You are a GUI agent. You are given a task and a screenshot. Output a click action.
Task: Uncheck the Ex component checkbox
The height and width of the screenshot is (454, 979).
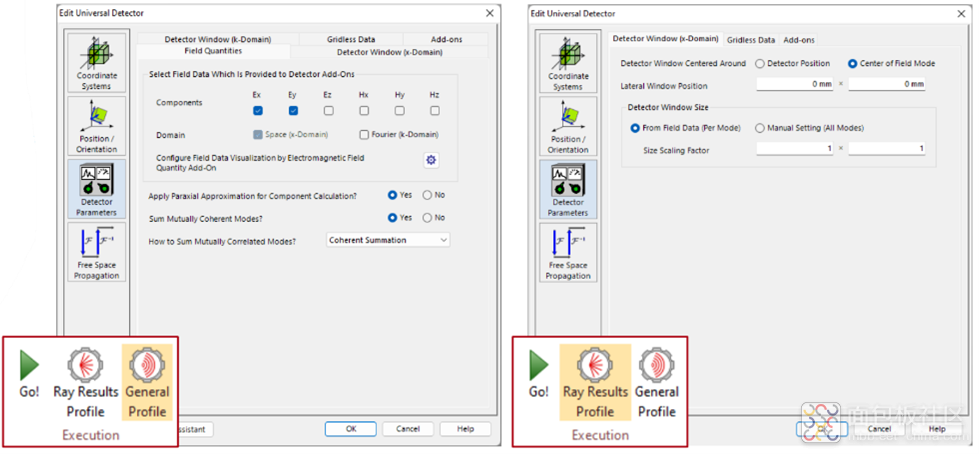[257, 111]
